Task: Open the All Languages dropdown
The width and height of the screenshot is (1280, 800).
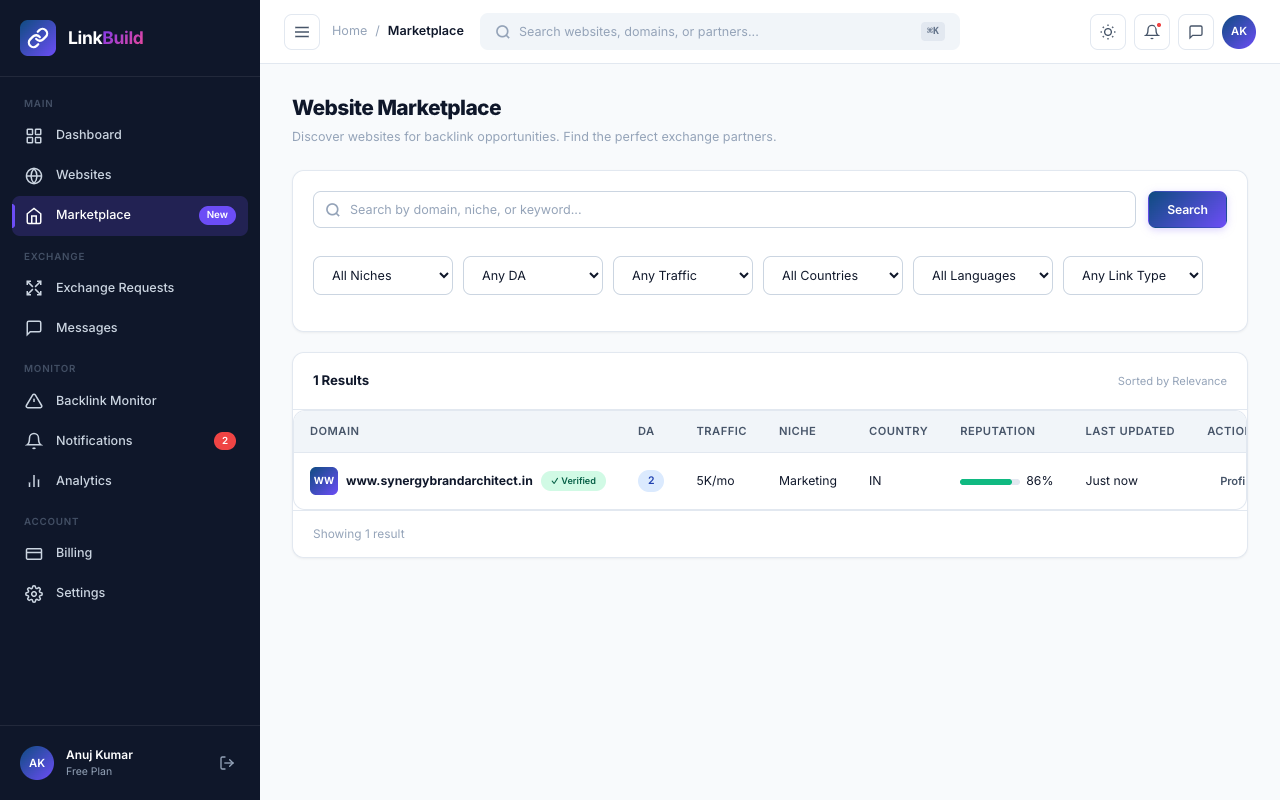Action: pos(983,276)
